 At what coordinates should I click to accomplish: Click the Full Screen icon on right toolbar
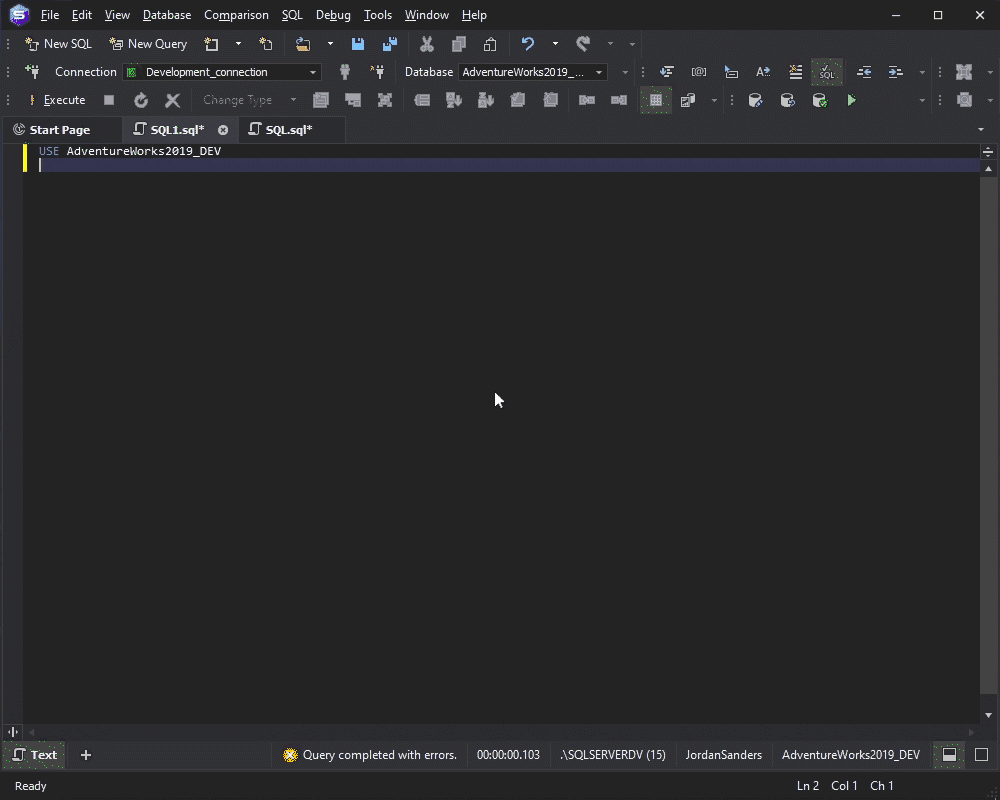click(x=964, y=72)
